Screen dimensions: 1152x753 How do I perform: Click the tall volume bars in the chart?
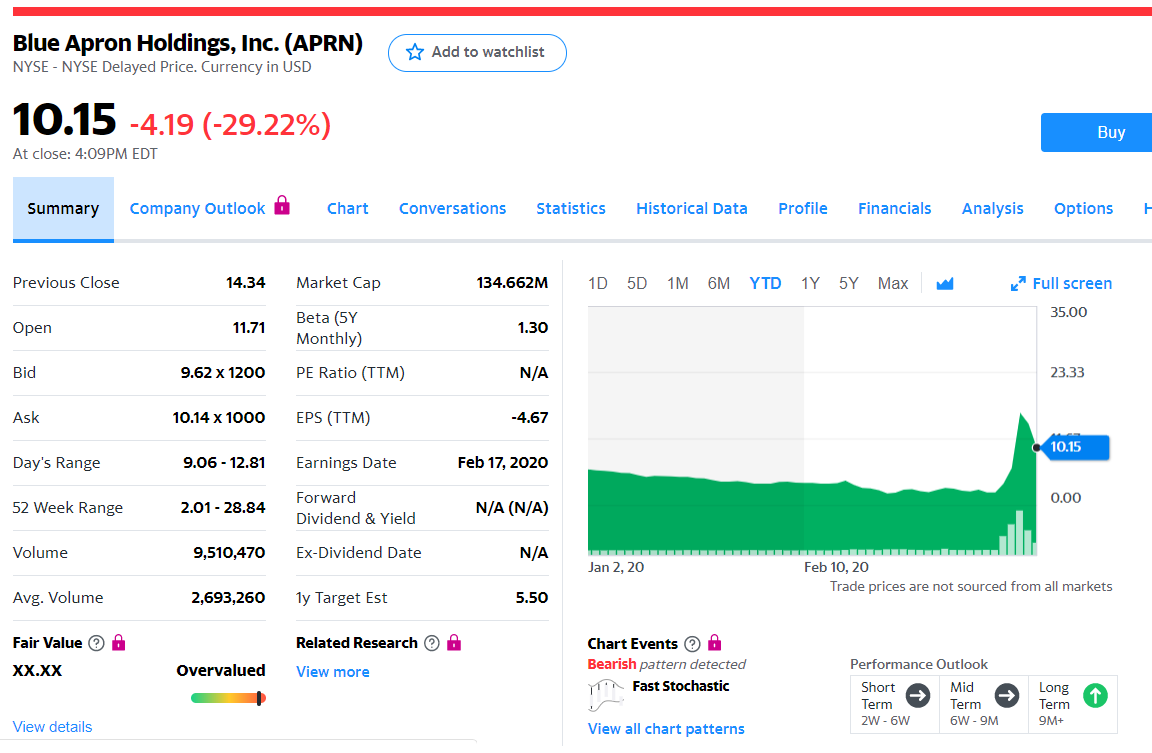coord(1018,533)
